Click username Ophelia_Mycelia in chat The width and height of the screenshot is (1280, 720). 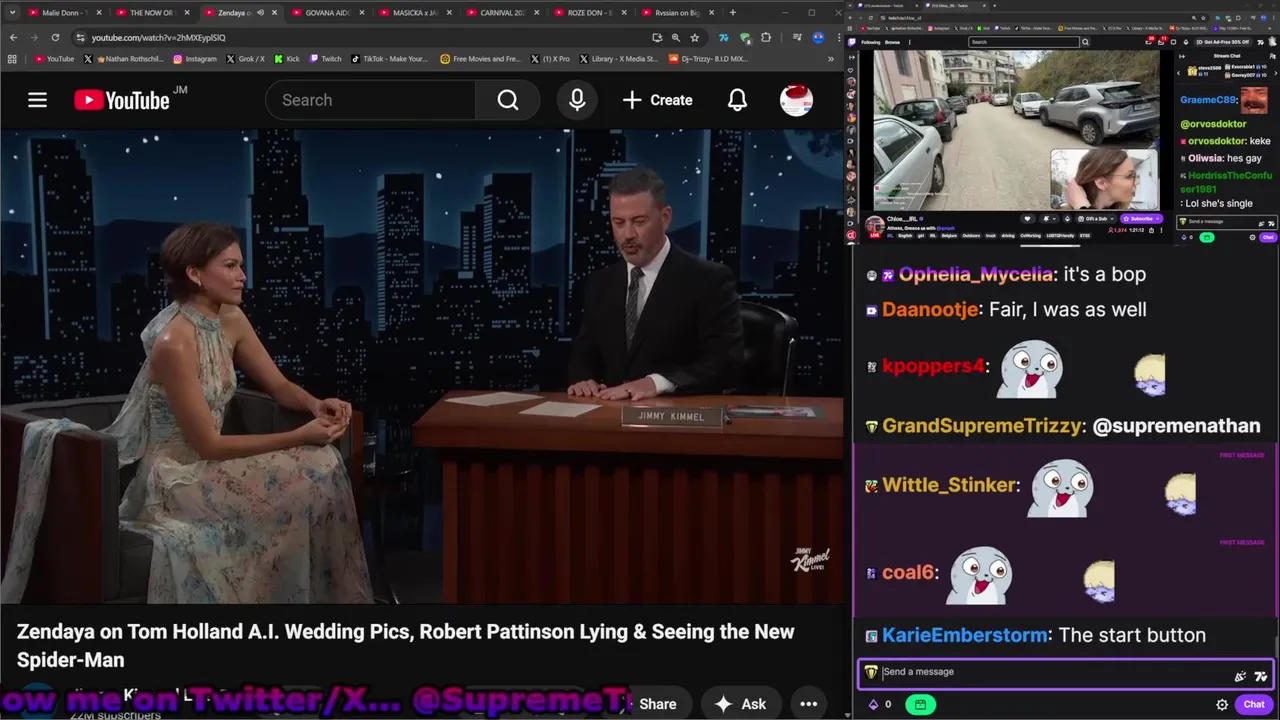click(x=975, y=274)
